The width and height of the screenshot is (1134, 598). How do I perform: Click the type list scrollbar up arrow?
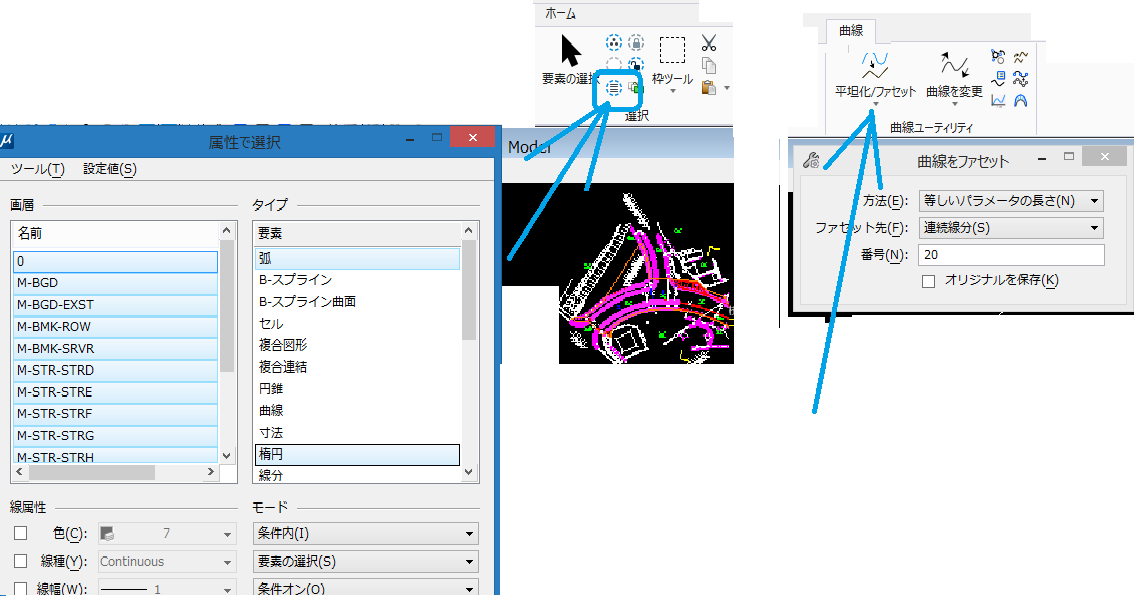click(469, 231)
